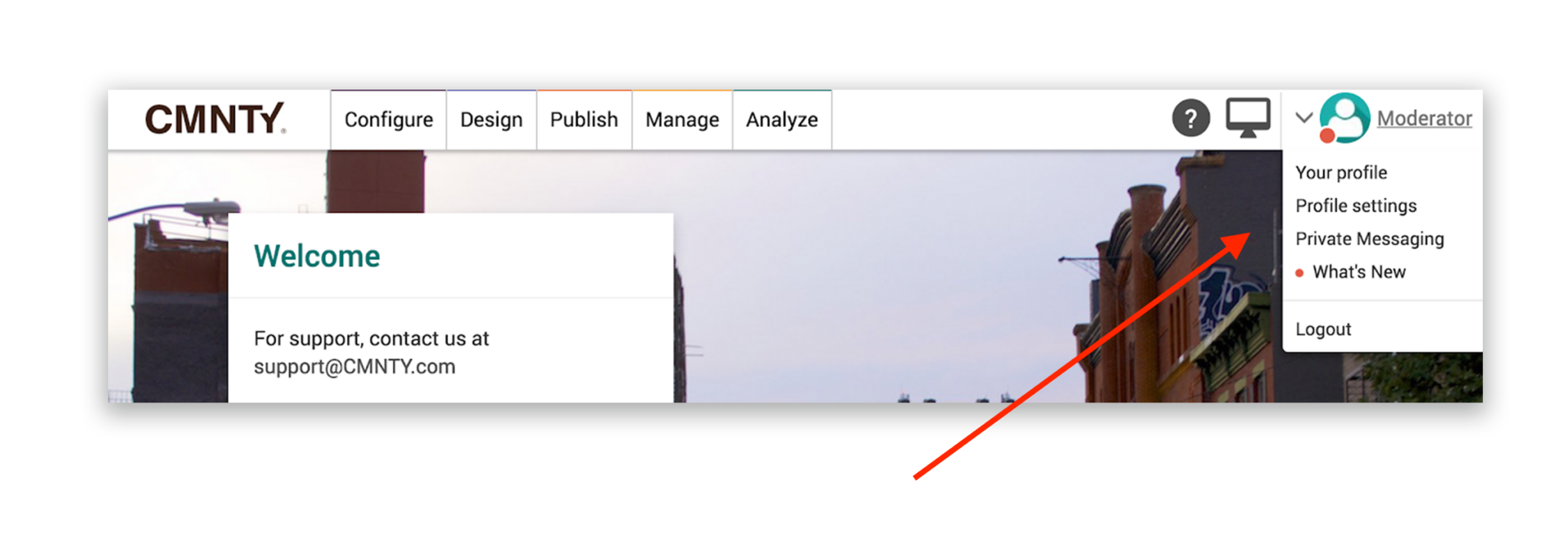
Task: Open the help question mark icon
Action: click(1191, 119)
